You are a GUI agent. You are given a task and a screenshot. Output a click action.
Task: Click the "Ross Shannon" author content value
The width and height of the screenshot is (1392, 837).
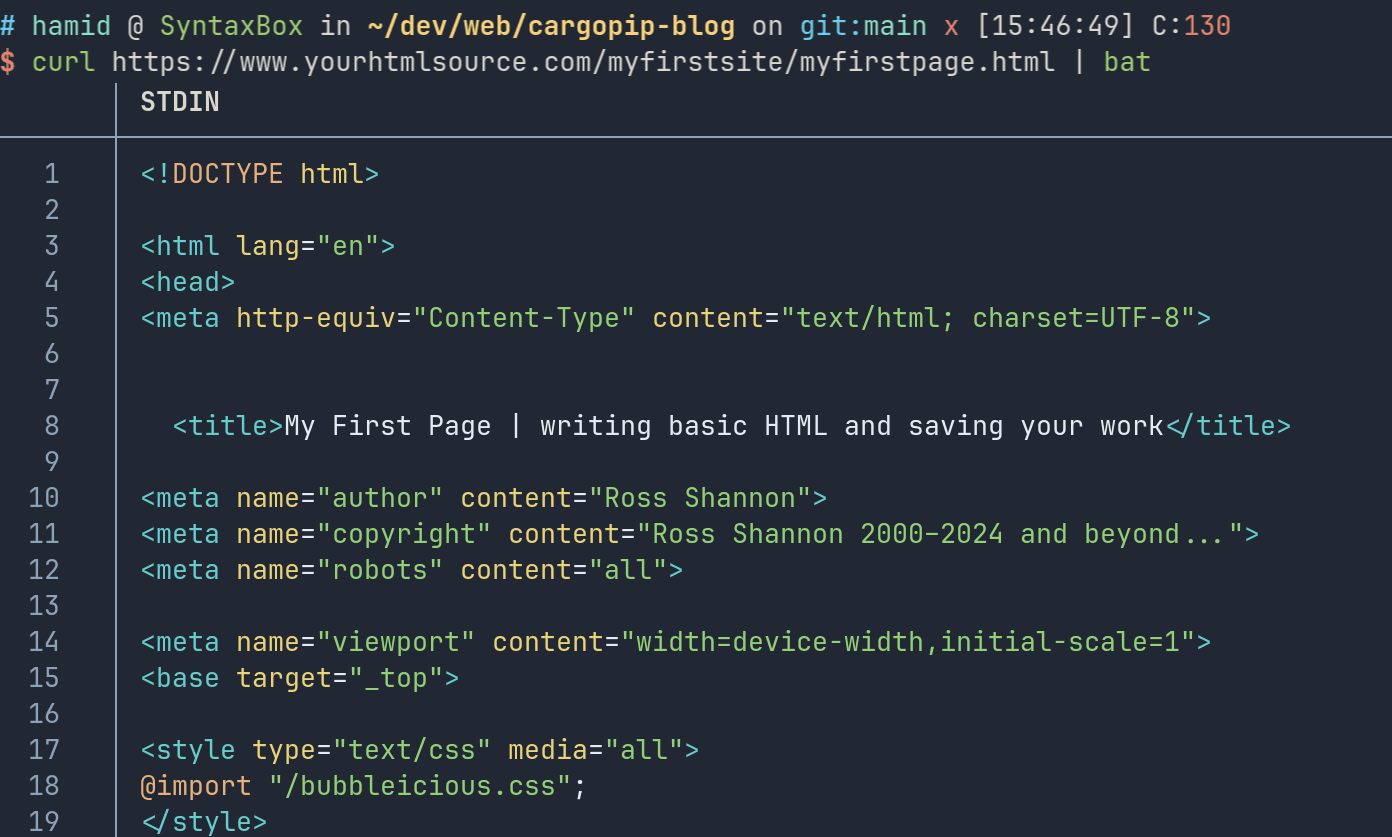click(x=700, y=498)
